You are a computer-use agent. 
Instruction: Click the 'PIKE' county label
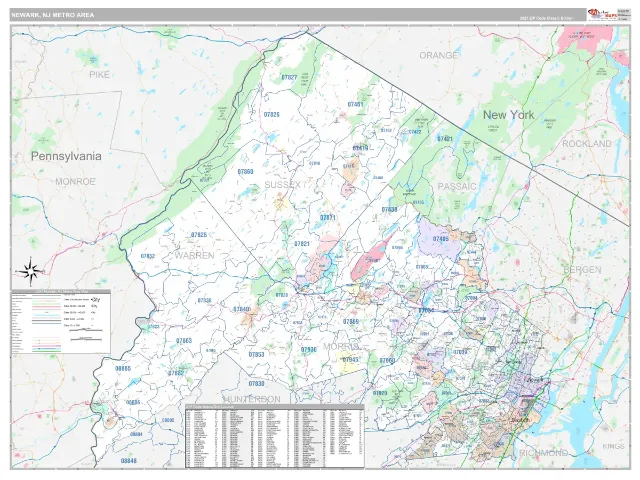(100, 74)
